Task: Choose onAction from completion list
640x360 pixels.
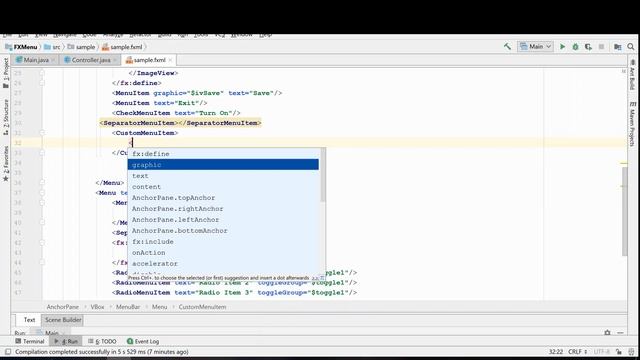Action: pos(223,253)
